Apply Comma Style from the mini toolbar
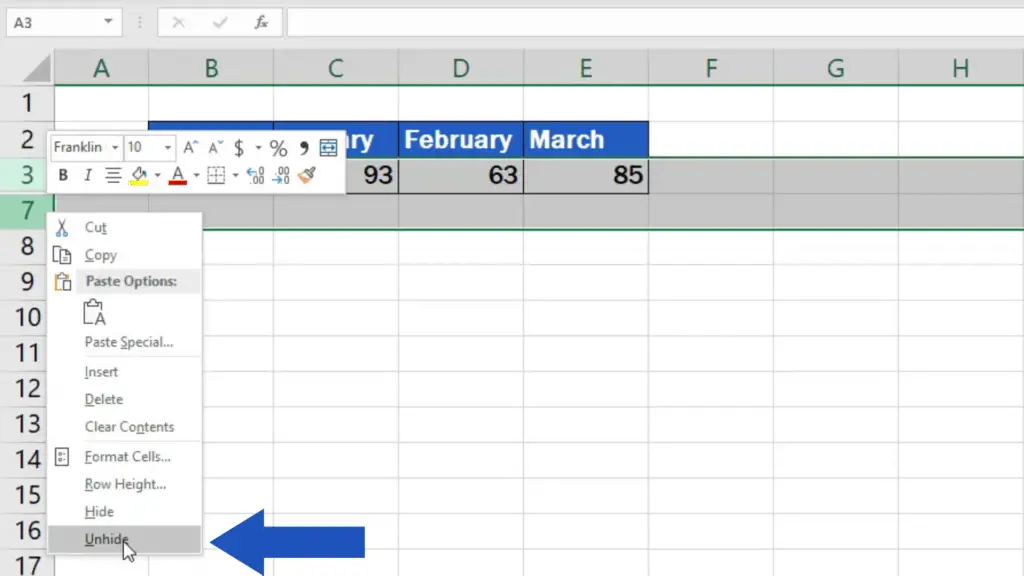This screenshot has height=576, width=1024. click(x=305, y=145)
